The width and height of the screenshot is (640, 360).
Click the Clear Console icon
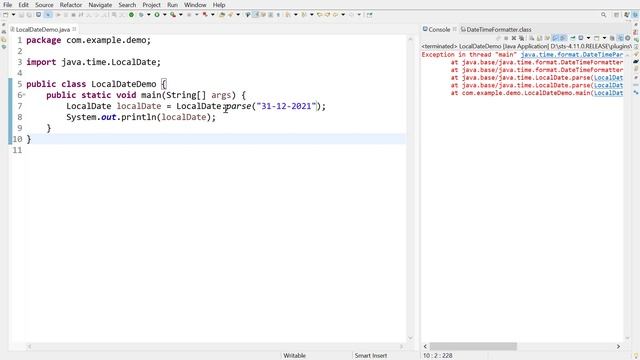(531, 38)
